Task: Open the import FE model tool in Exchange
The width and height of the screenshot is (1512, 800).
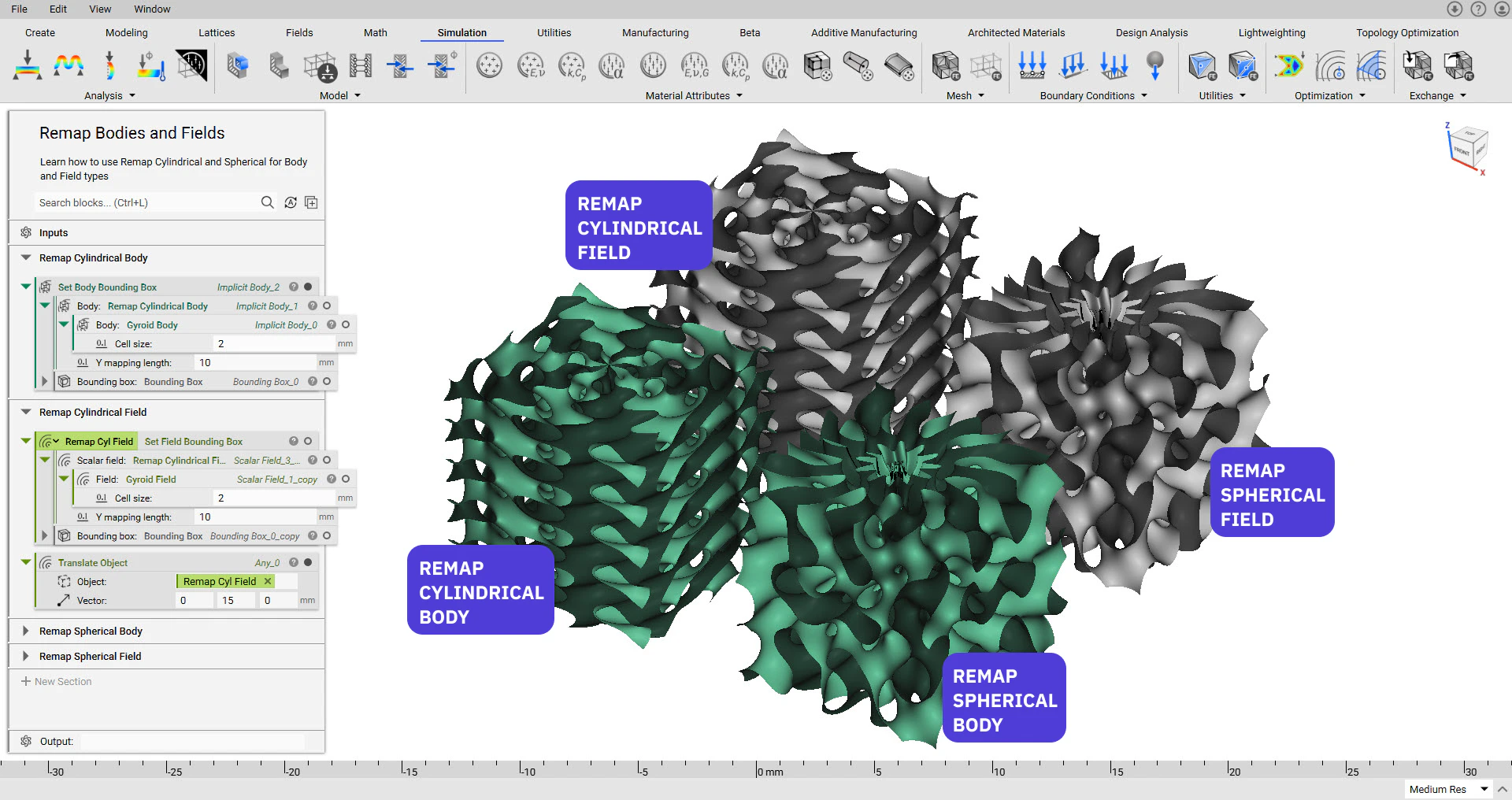Action: (1417, 66)
